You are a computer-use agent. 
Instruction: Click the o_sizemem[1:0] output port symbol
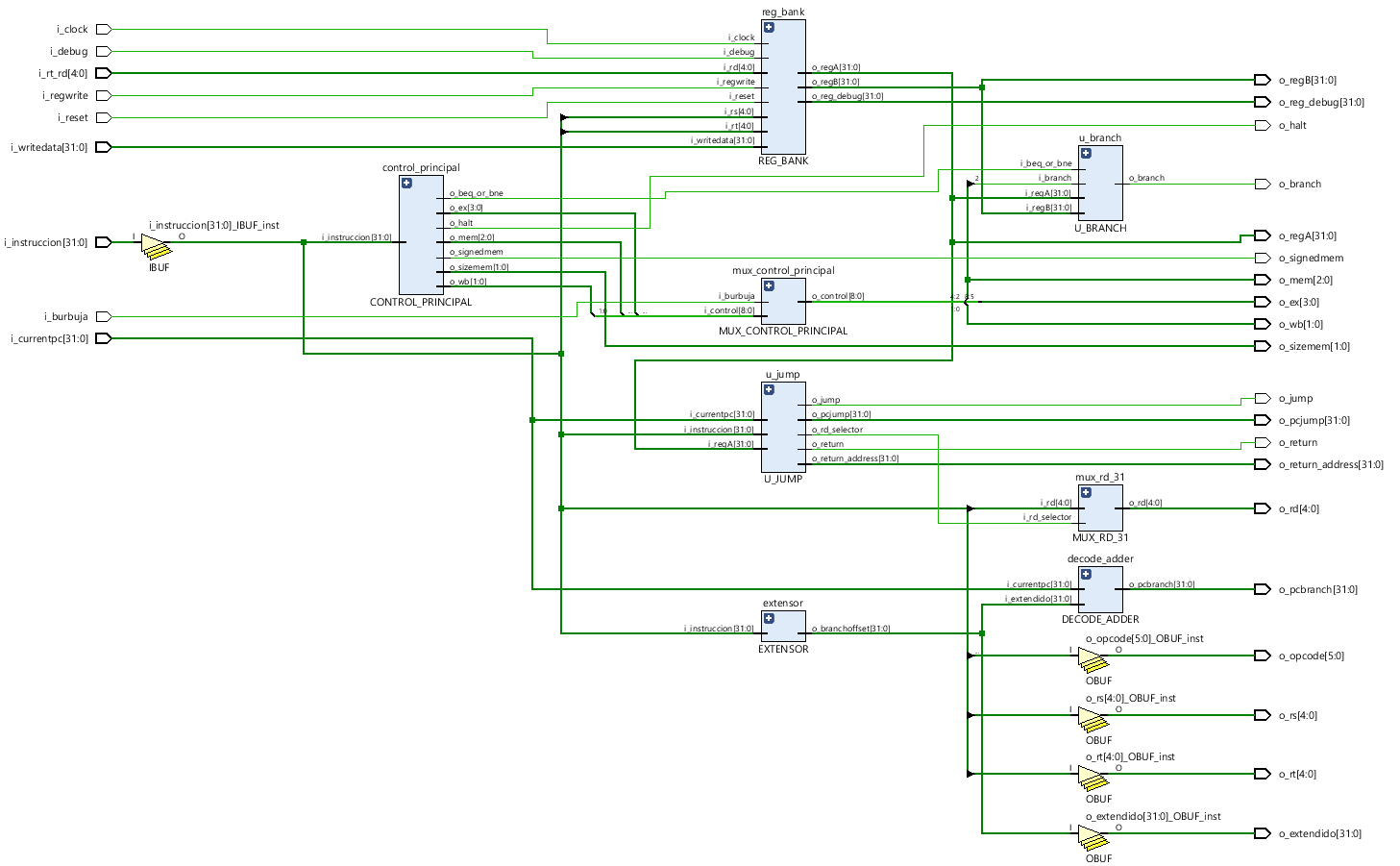tap(1263, 346)
